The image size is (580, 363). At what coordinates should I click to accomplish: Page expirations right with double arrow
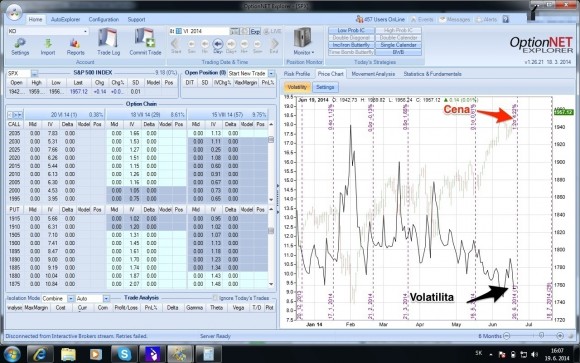pyautogui.click(x=18, y=115)
